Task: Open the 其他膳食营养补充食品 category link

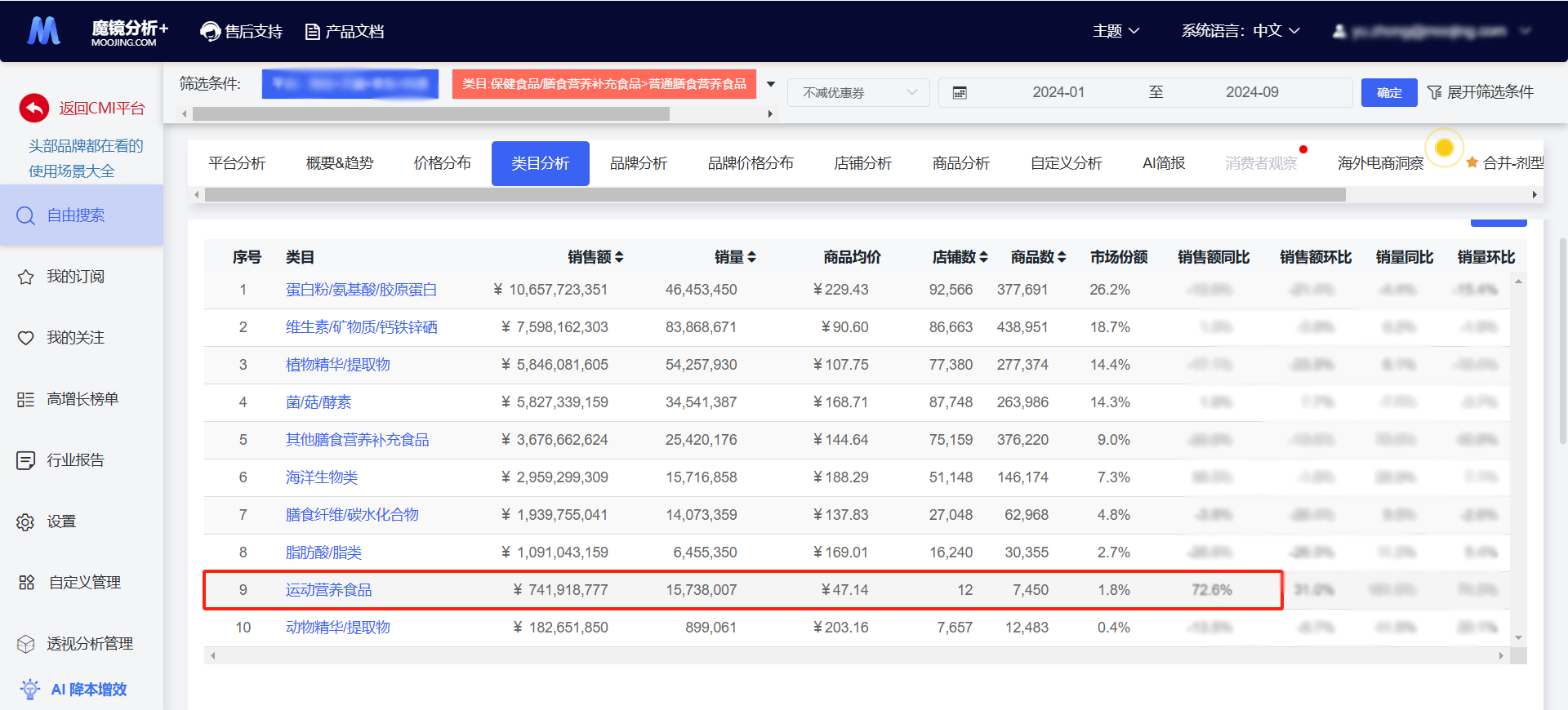Action: tap(357, 440)
